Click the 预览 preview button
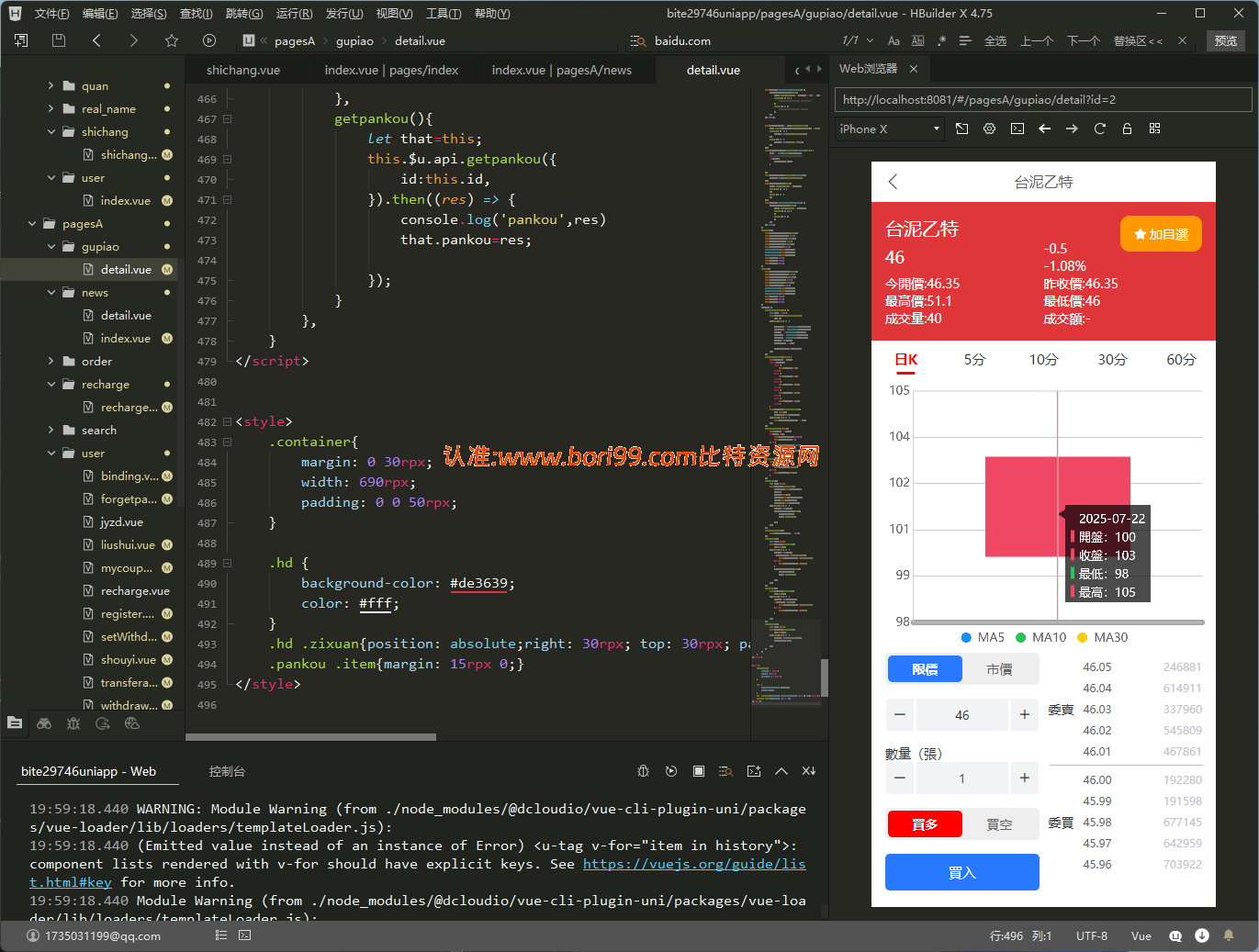1259x952 pixels. coord(1225,40)
